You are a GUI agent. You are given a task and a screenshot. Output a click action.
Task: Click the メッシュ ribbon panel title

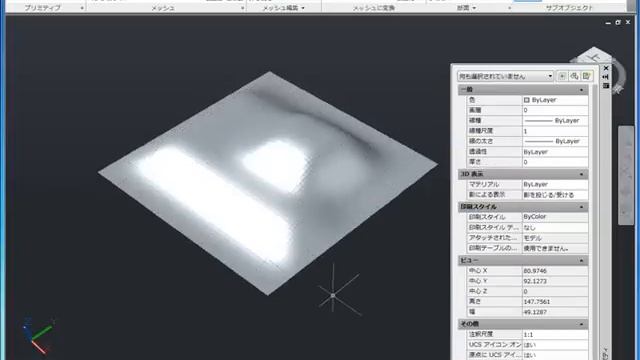(x=163, y=8)
